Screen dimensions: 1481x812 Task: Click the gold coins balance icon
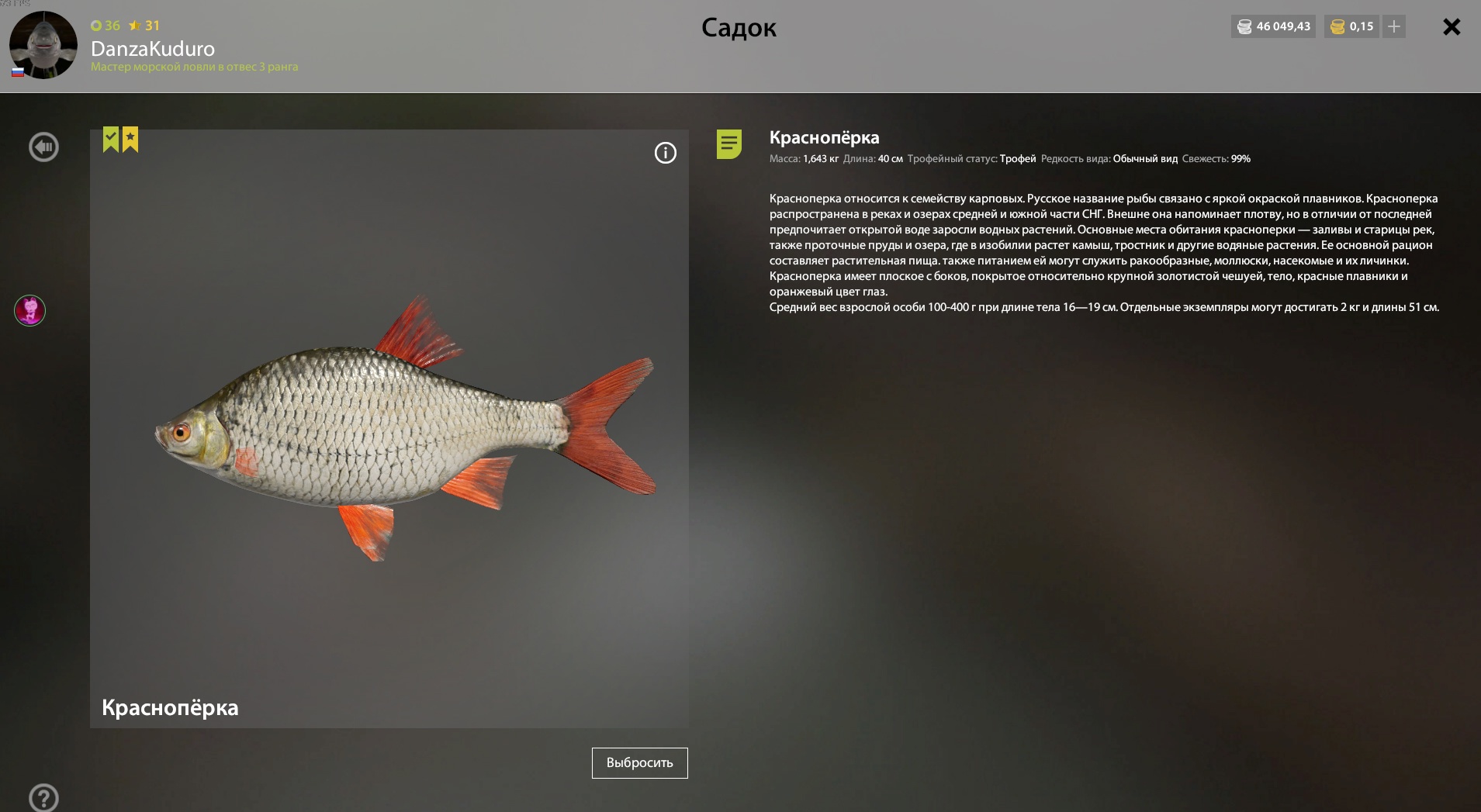(1337, 26)
